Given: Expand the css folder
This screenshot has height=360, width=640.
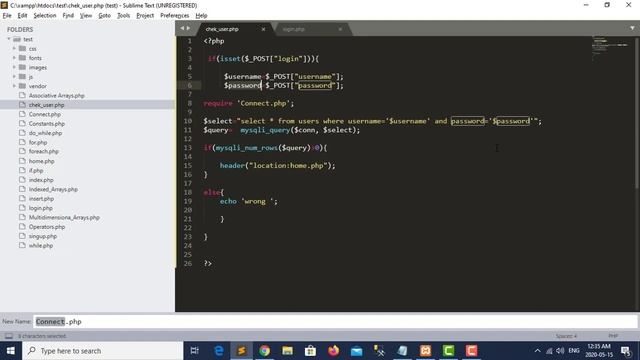Looking at the screenshot, I should point(14,49).
